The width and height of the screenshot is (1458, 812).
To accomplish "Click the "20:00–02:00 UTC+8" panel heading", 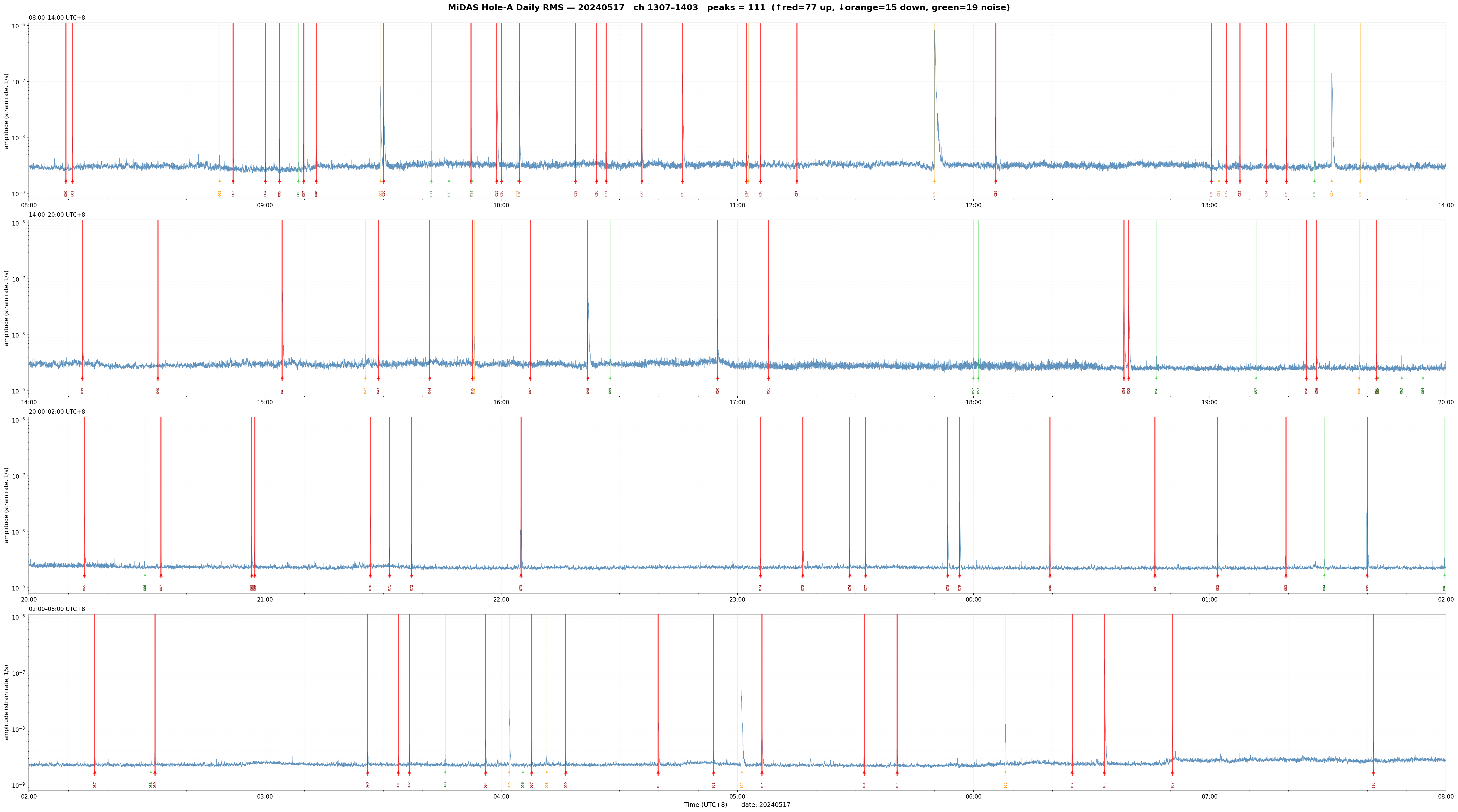I will (57, 412).
